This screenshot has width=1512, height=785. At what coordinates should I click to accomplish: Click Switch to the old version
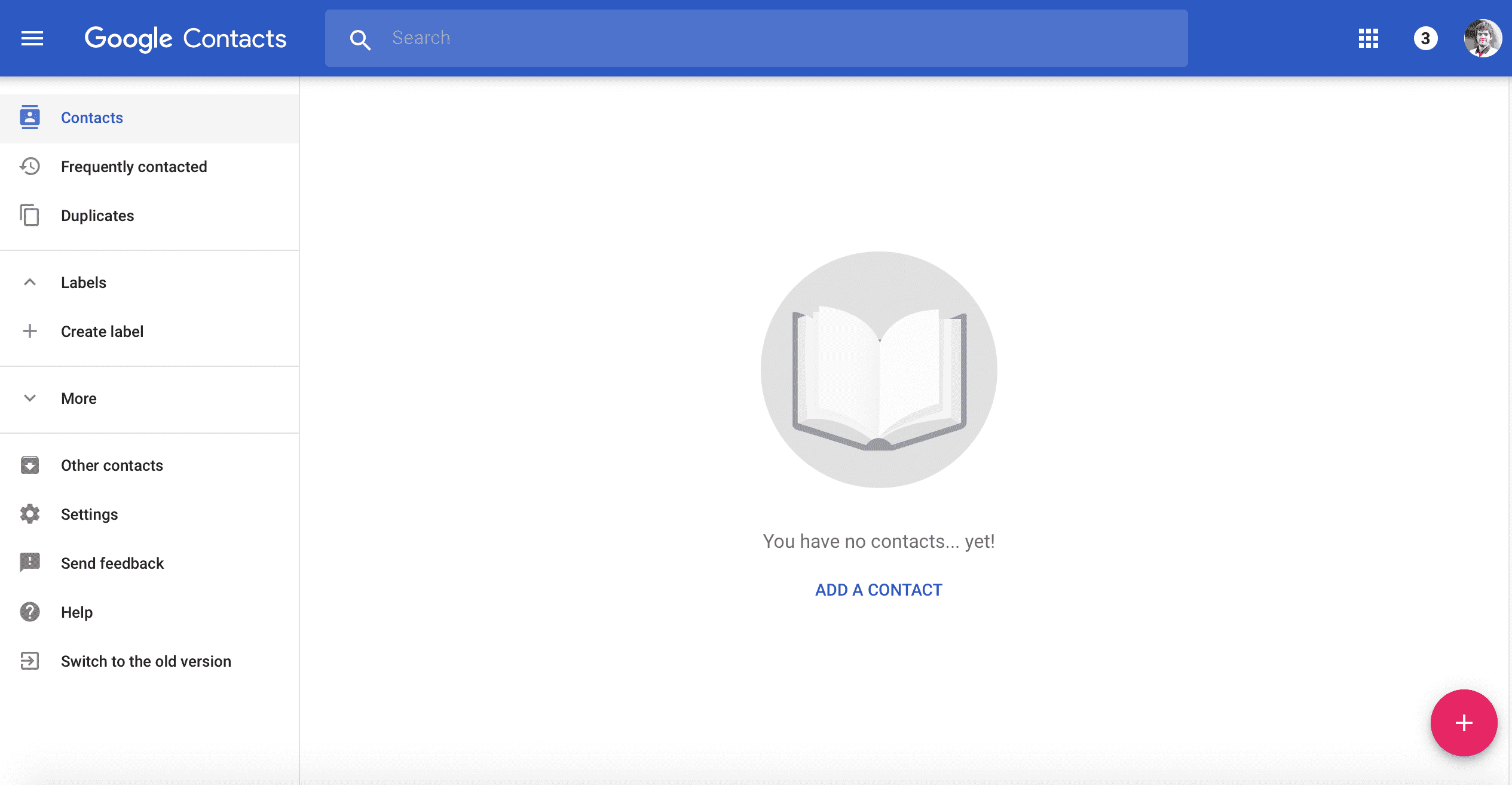point(146,661)
